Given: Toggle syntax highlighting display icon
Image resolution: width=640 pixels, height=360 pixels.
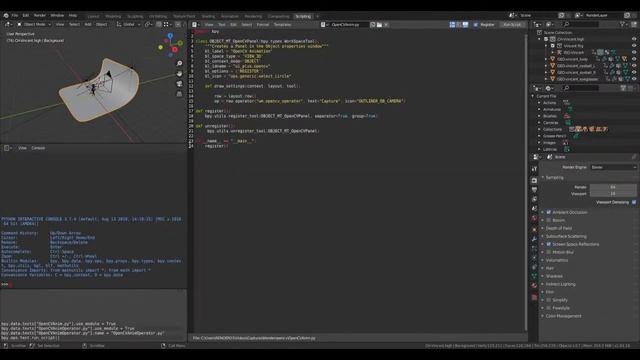Looking at the screenshot, I should [x=465, y=24].
